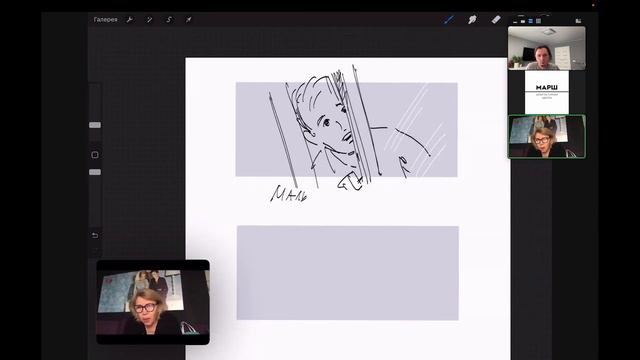Undo the last stroke with the sidebar arrow
Viewport: 640px width, 360px height.
point(95,236)
